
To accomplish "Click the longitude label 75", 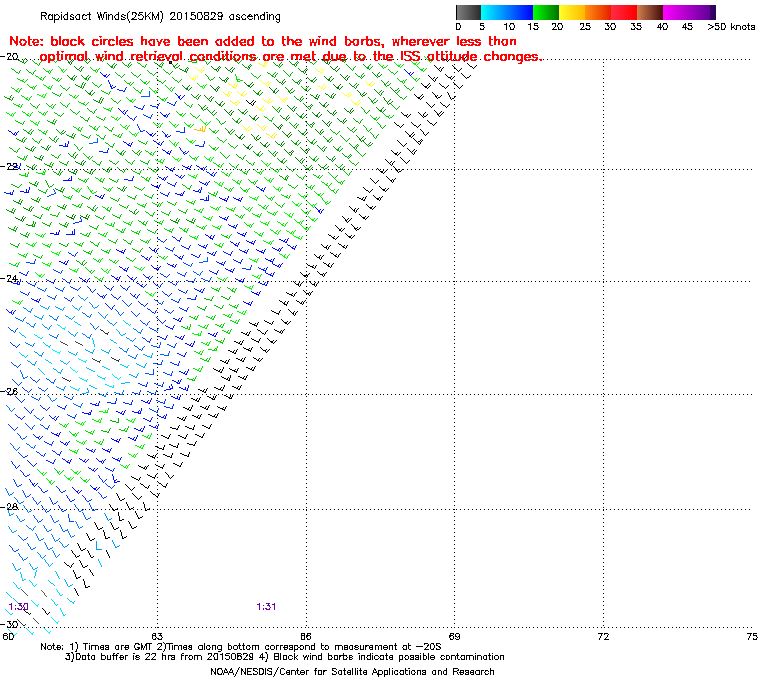I will [x=752, y=636].
